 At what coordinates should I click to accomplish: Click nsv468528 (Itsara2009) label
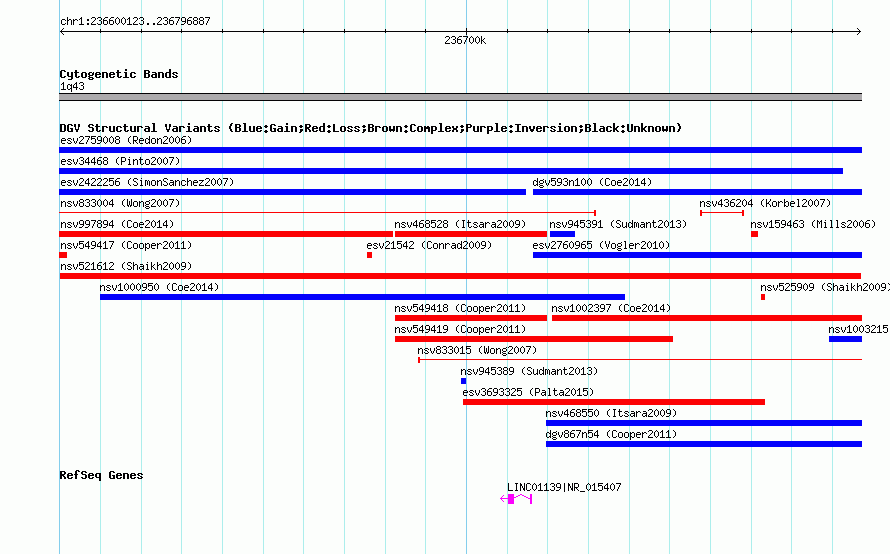coord(460,224)
